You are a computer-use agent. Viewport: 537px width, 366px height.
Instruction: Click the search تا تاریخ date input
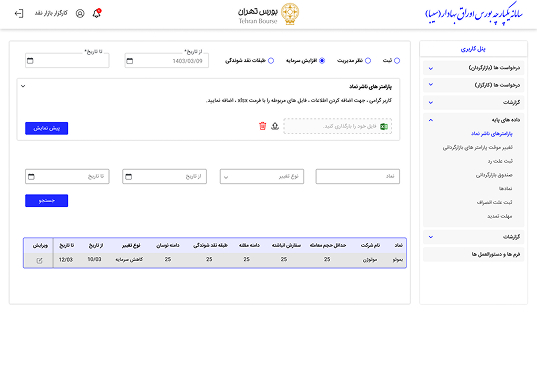tap(67, 176)
